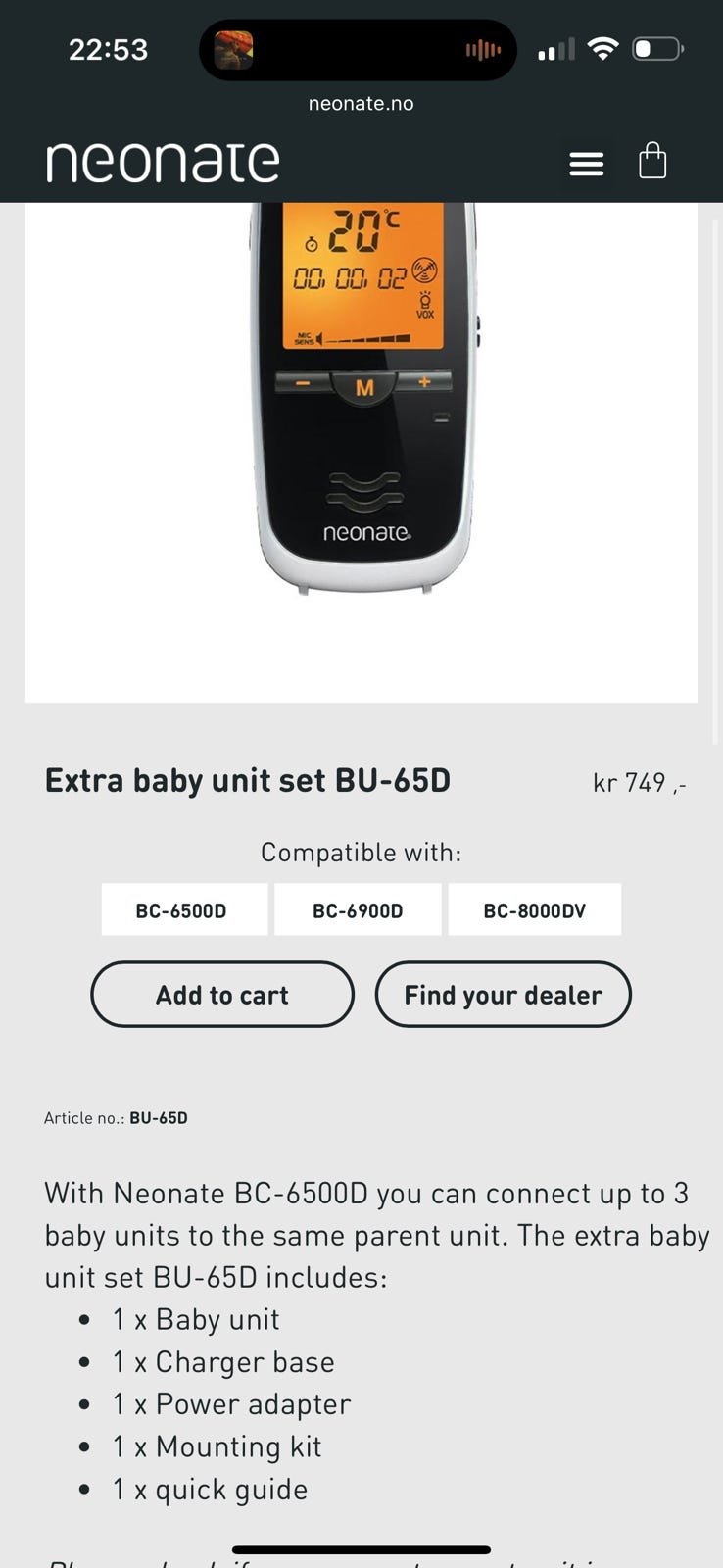Tap the BU-65D article number text
Image resolution: width=723 pixels, height=1568 pixels.
[x=159, y=1118]
